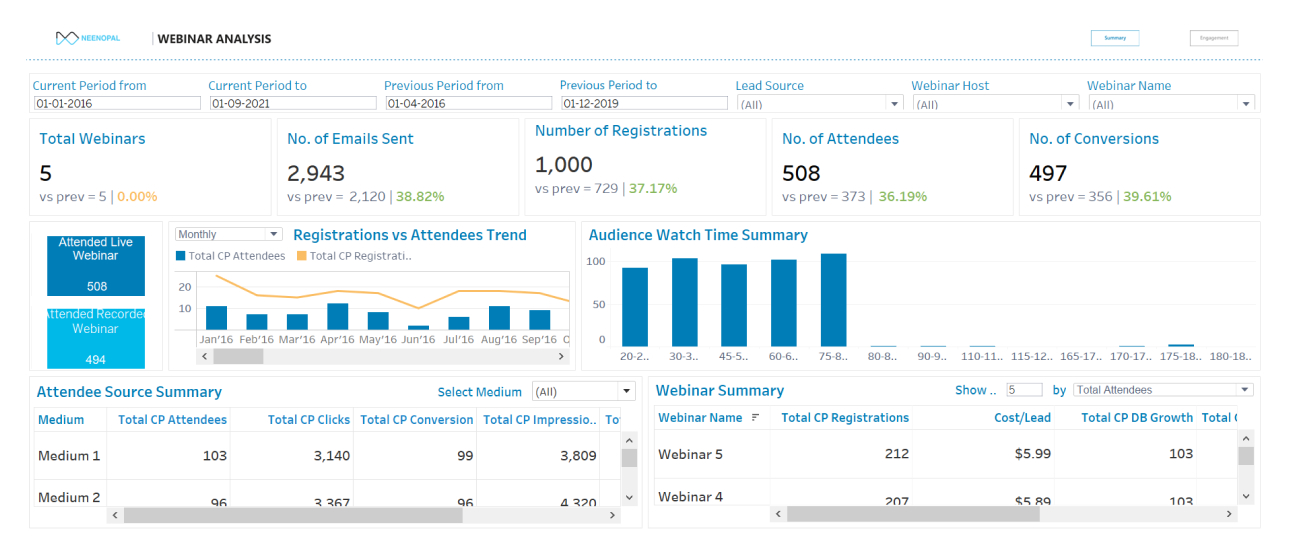Image resolution: width=1290 pixels, height=555 pixels.
Task: Open the Lead Source dropdown
Action: click(x=820, y=104)
